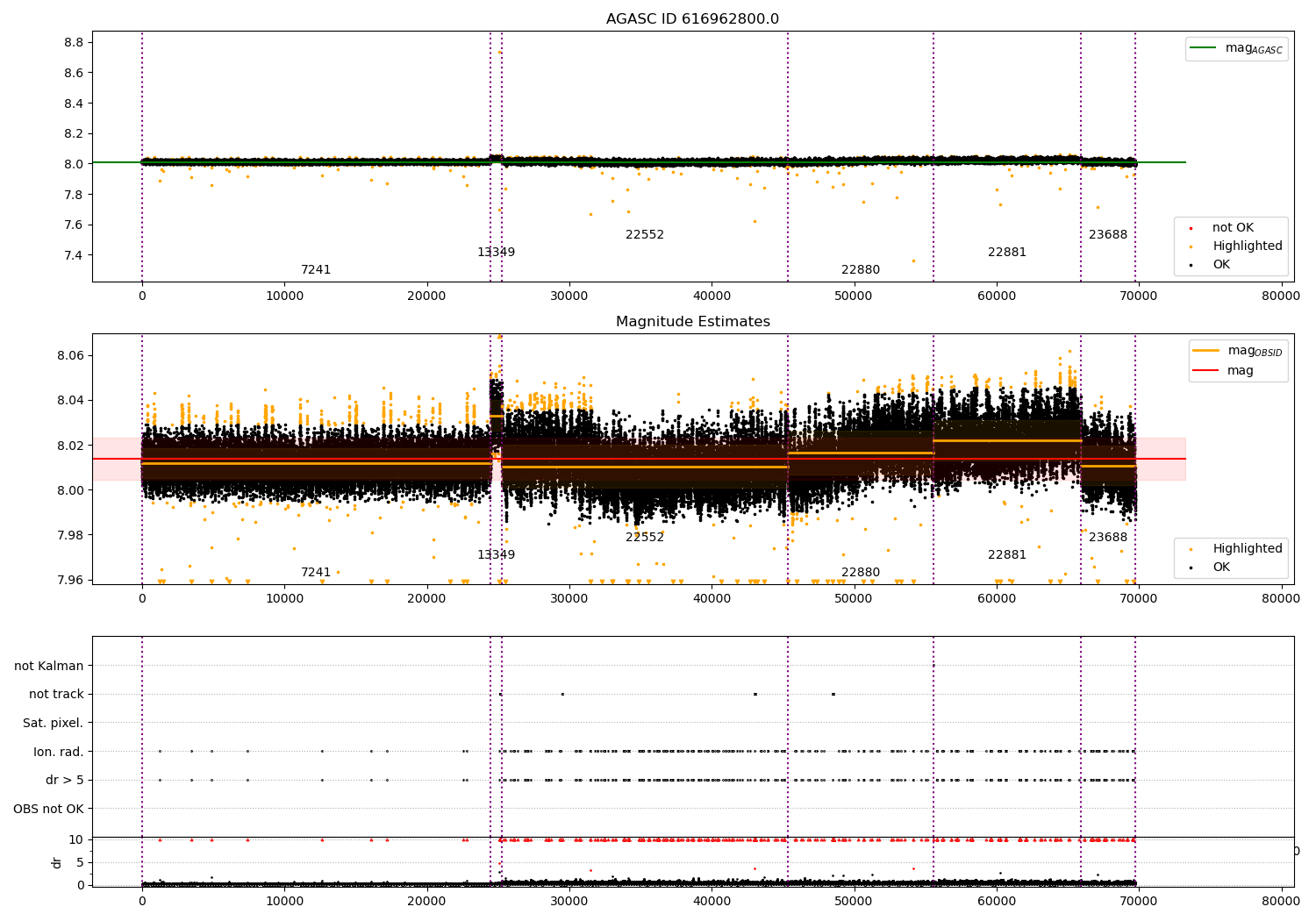Click the 8.2 y-axis tick label
Screen dimensions: 1316x921
pos(74,133)
